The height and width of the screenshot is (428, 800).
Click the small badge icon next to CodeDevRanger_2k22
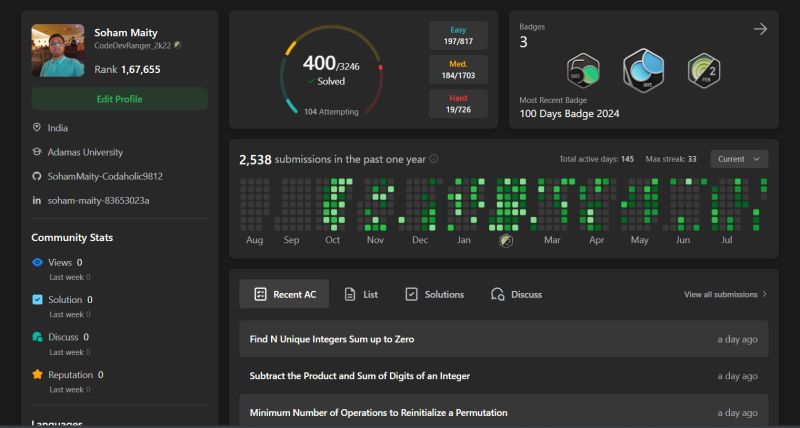click(177, 45)
